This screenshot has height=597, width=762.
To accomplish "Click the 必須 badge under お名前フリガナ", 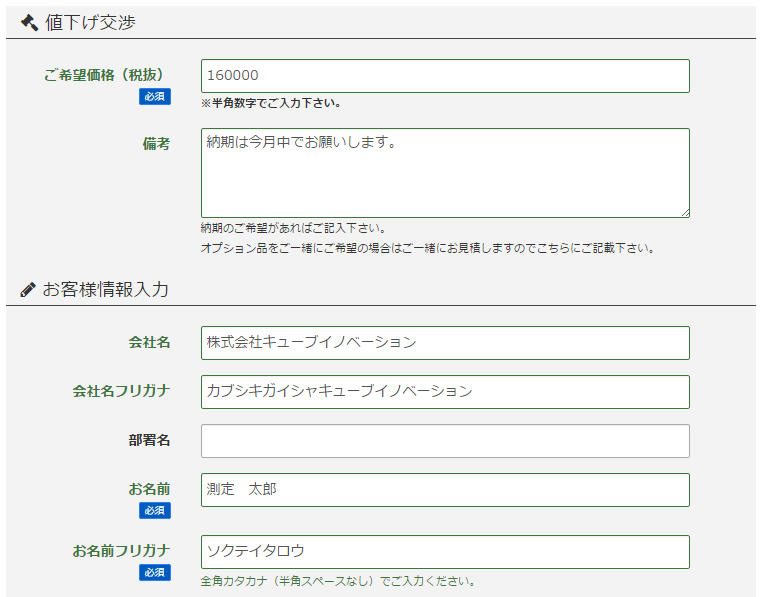I will pos(155,572).
